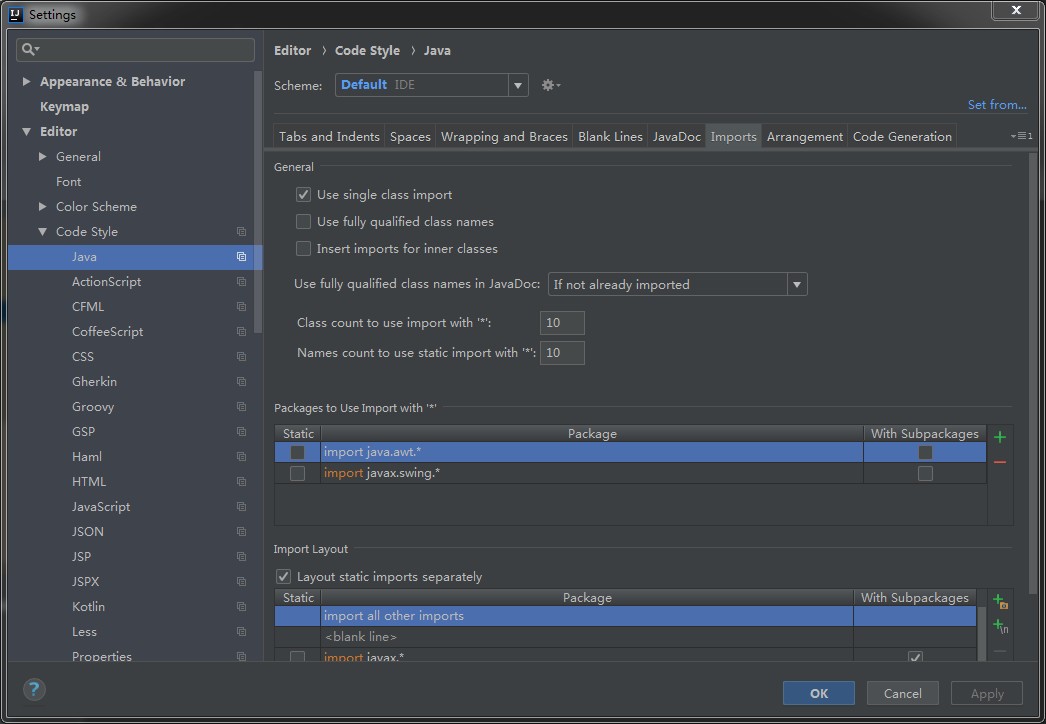
Task: Open help with the question mark icon
Action: [x=34, y=689]
